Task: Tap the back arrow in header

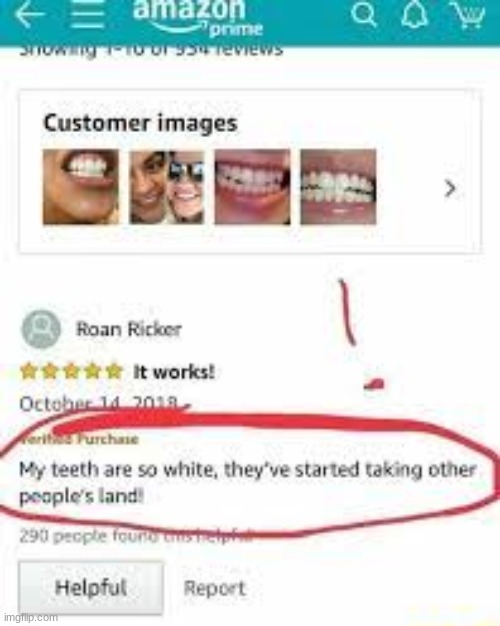Action: tap(30, 14)
